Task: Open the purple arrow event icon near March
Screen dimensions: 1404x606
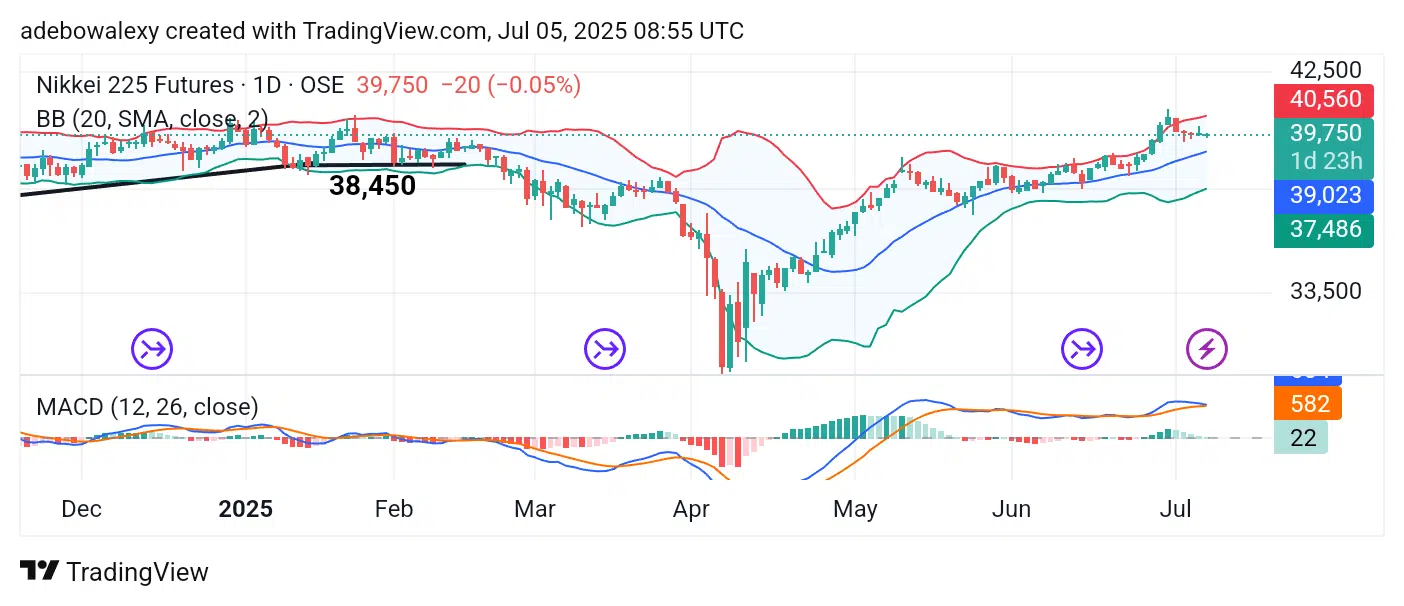Action: [x=605, y=349]
